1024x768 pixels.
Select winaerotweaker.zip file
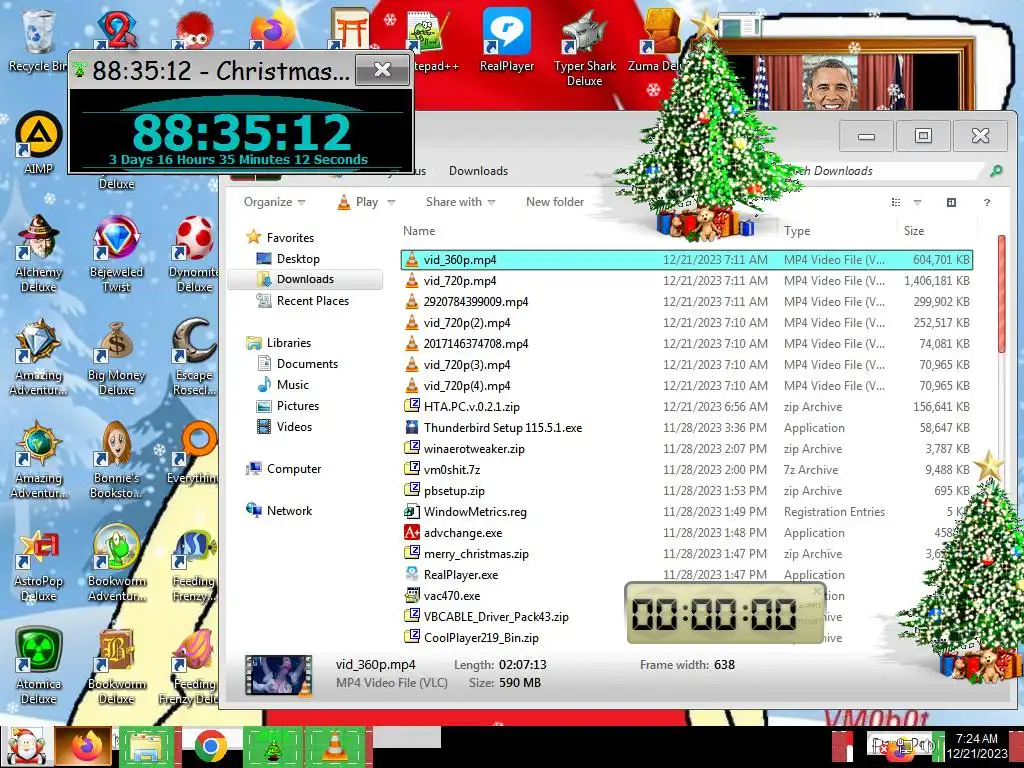coord(686,449)
